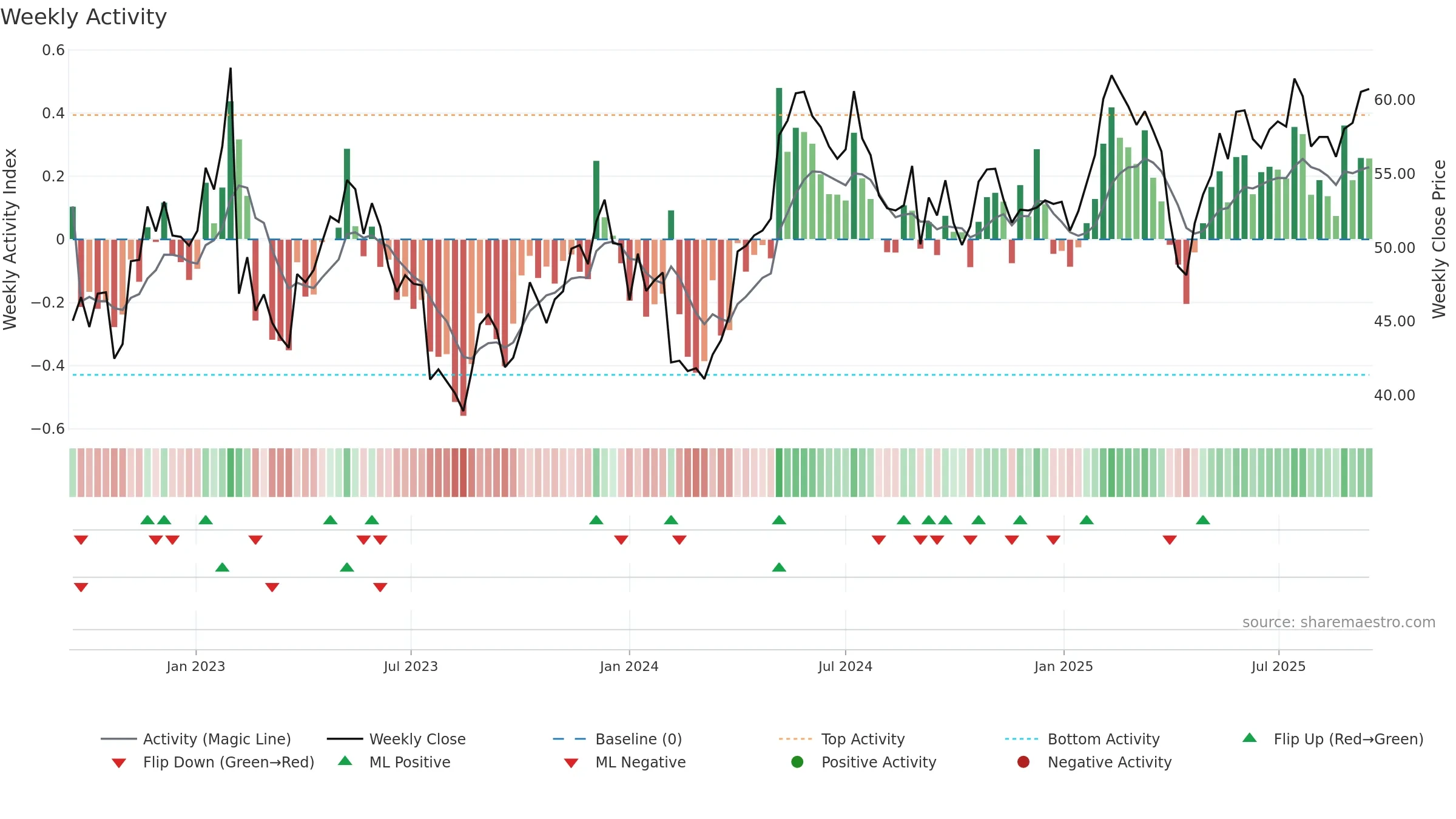Image resolution: width=1456 pixels, height=819 pixels.
Task: Click the green Flip Up triangle legend icon
Action: (1250, 738)
